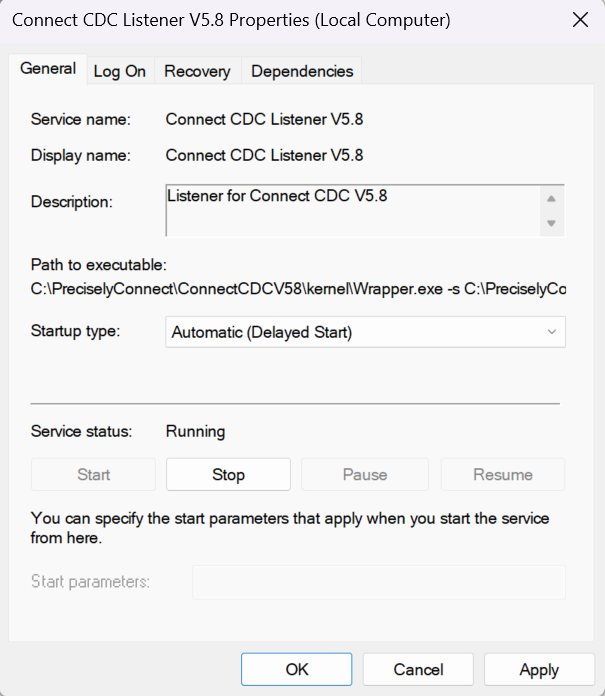The height and width of the screenshot is (696, 605).
Task: Click the Service name value text
Action: (264, 119)
